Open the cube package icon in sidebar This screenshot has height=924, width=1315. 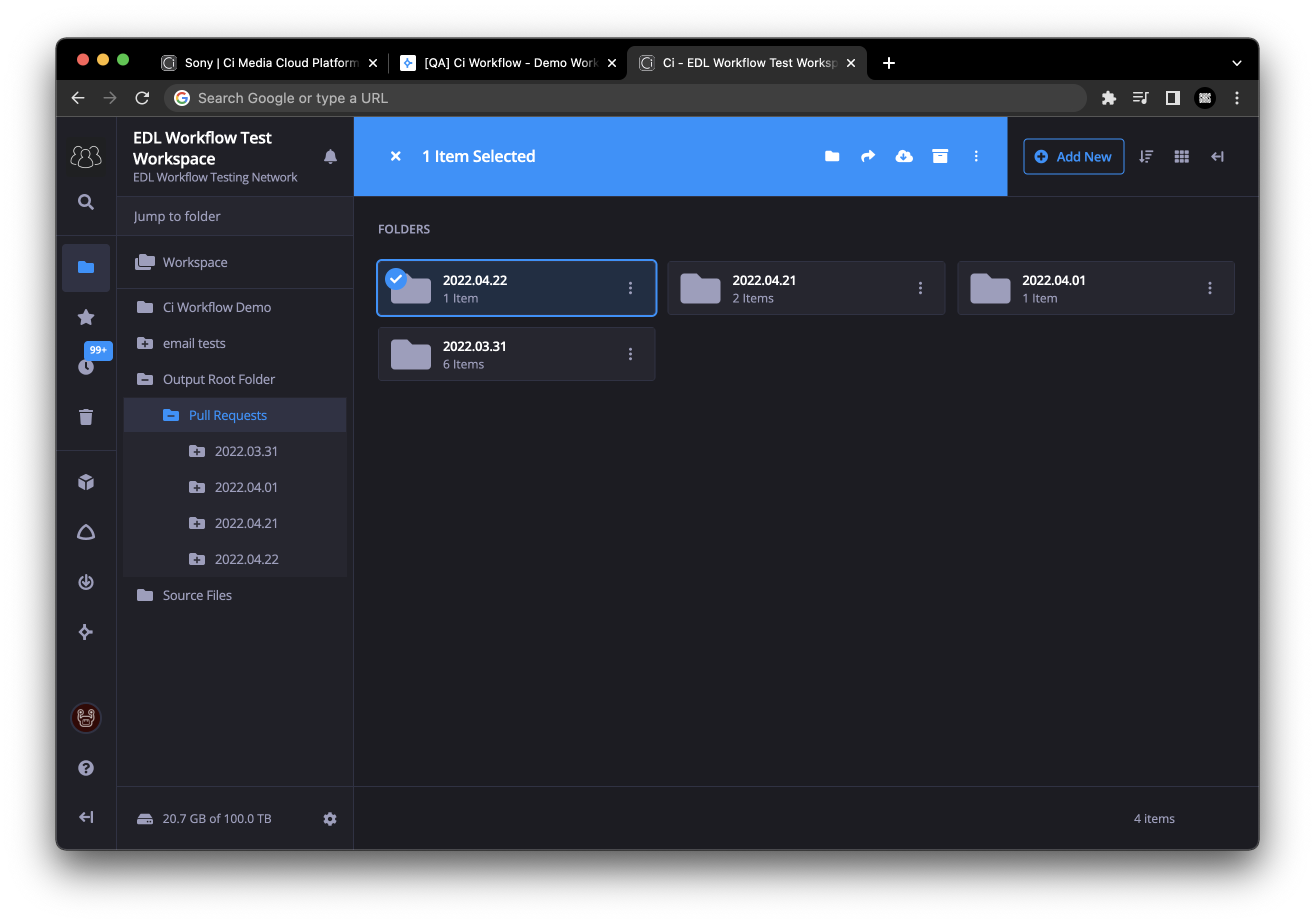pyautogui.click(x=86, y=482)
